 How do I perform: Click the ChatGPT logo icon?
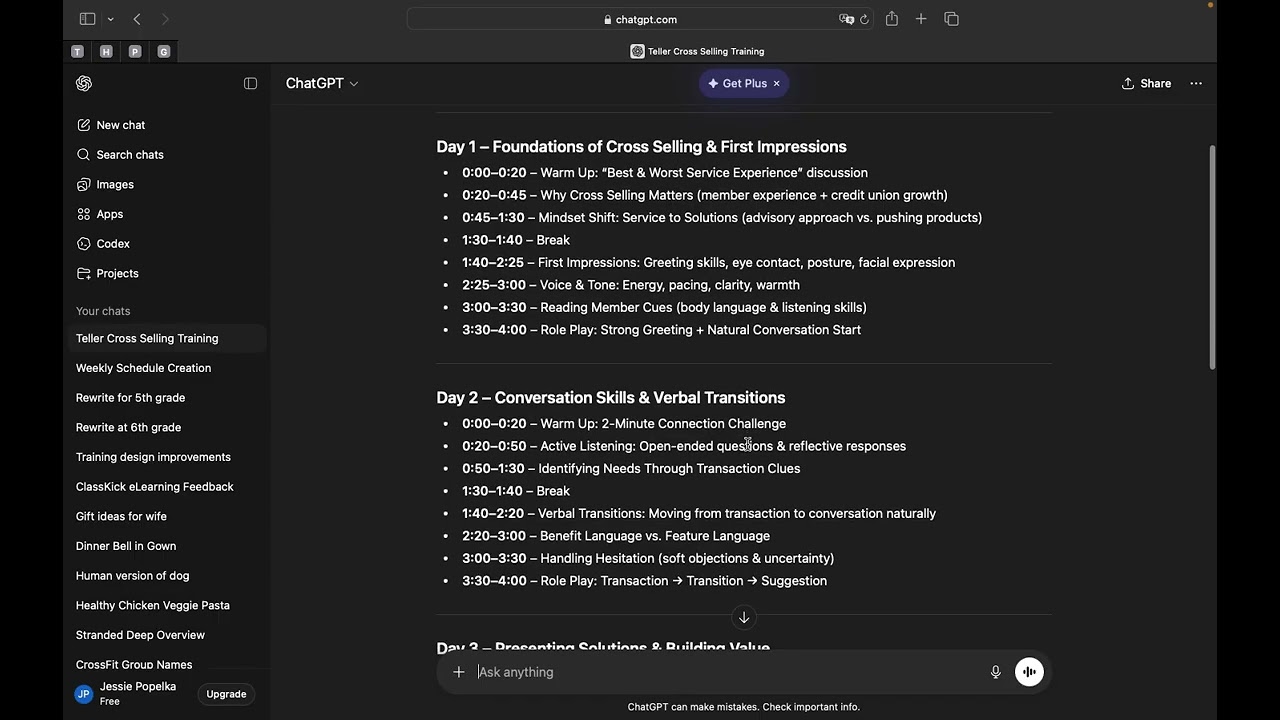click(84, 84)
